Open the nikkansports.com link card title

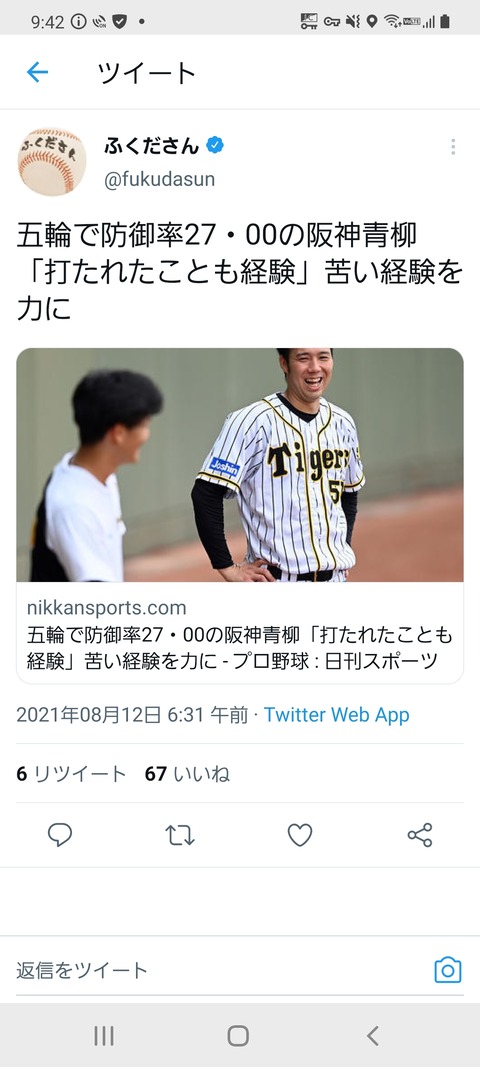tap(240, 648)
